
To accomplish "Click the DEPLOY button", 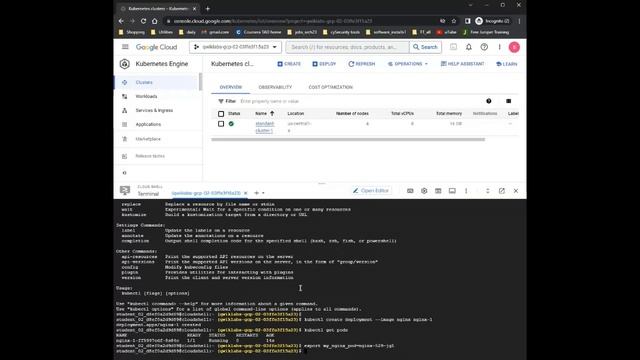I will click(324, 64).
